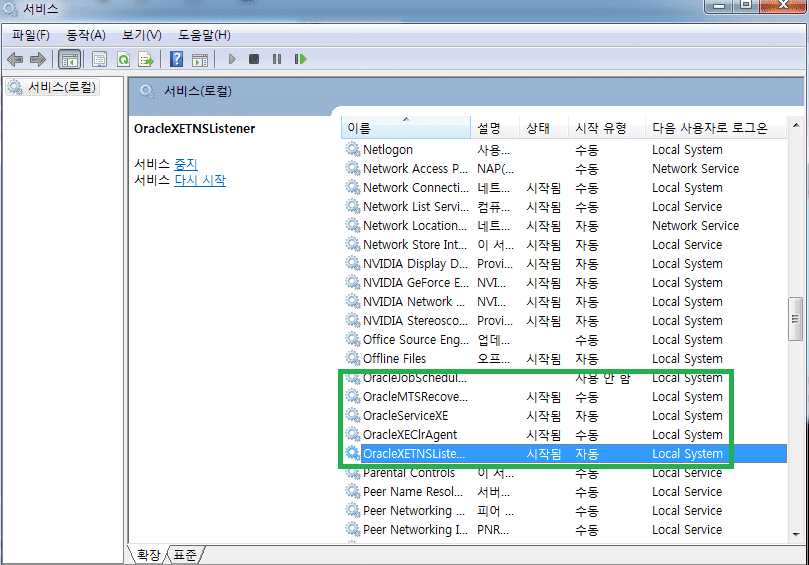
Task: Click the gear icon of OracleMTSRecovery row
Action: [352, 396]
